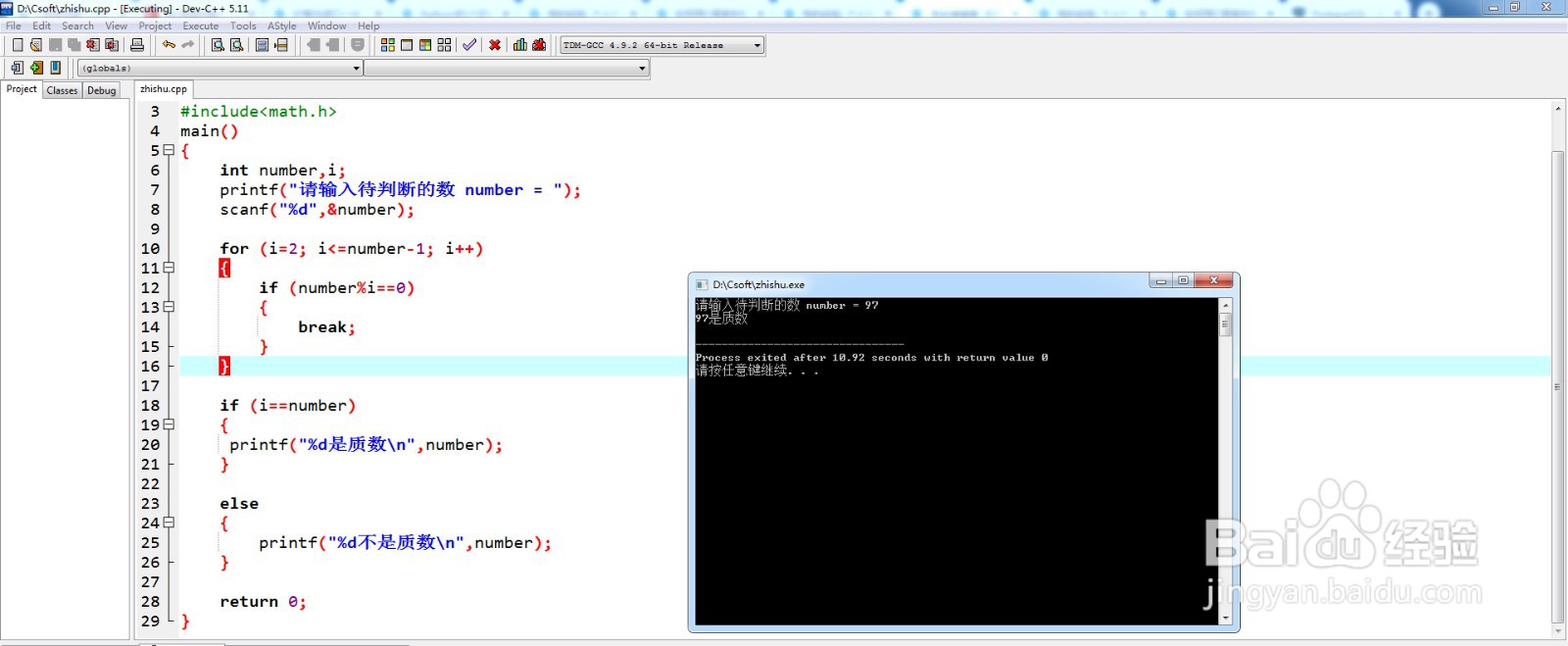
Task: Click the Redo arrow icon
Action: (188, 45)
